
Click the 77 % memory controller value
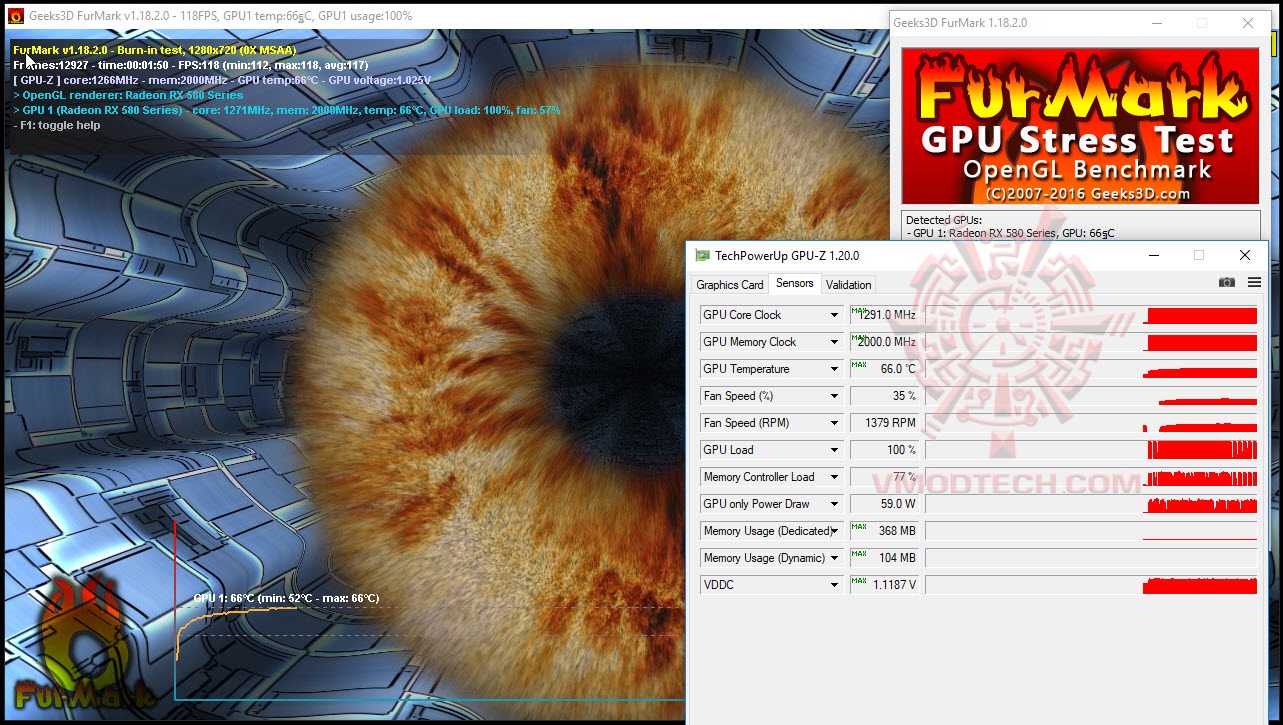884,477
